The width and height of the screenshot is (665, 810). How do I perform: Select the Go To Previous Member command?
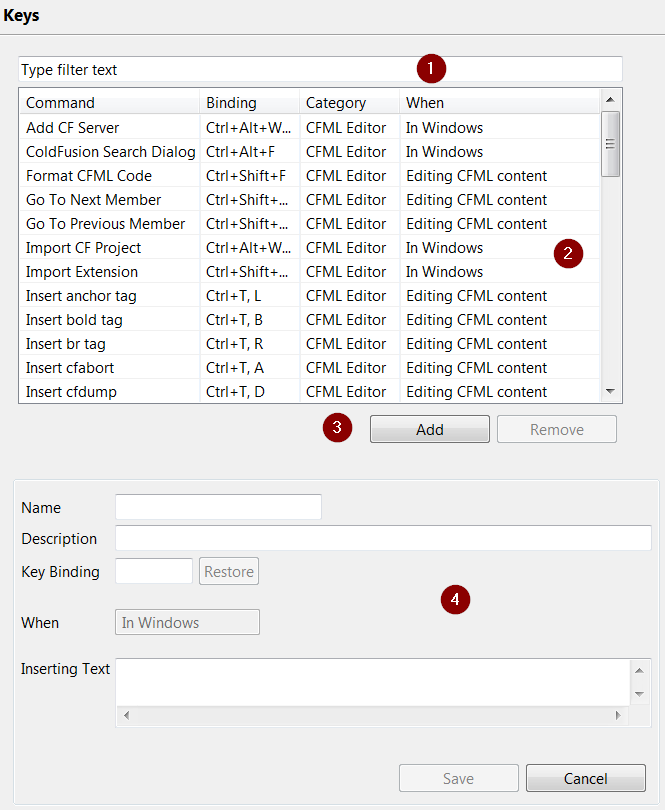point(105,224)
